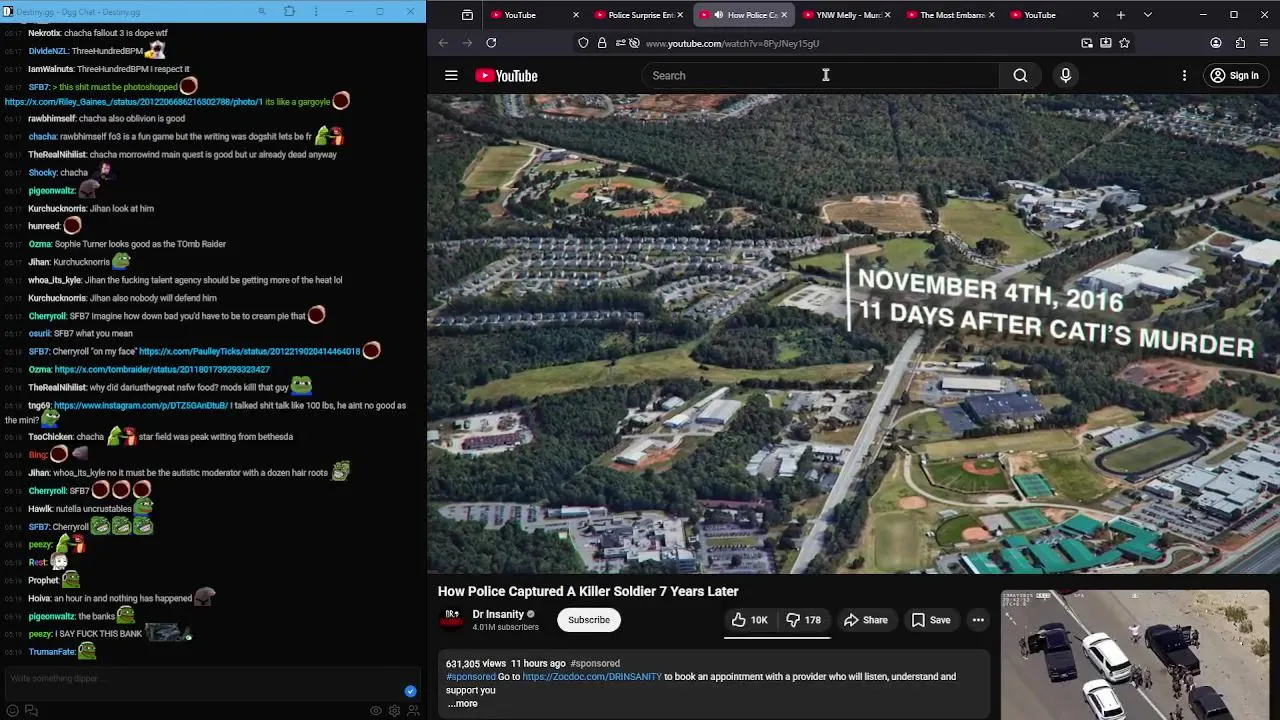Save the video to a playlist
This screenshot has height=720, width=1280.
coord(931,620)
